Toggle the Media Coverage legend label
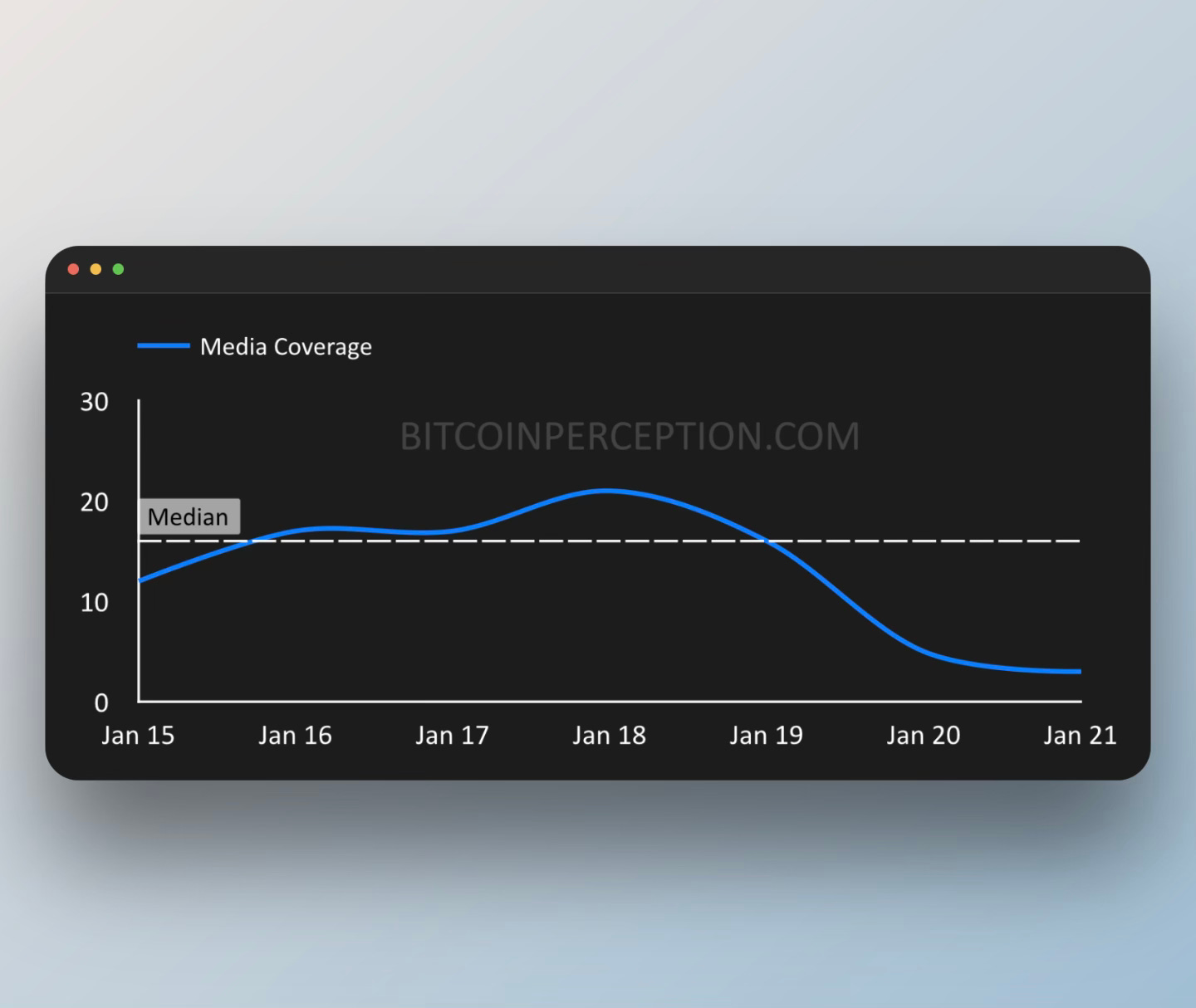The image size is (1196, 1008). 286,346
